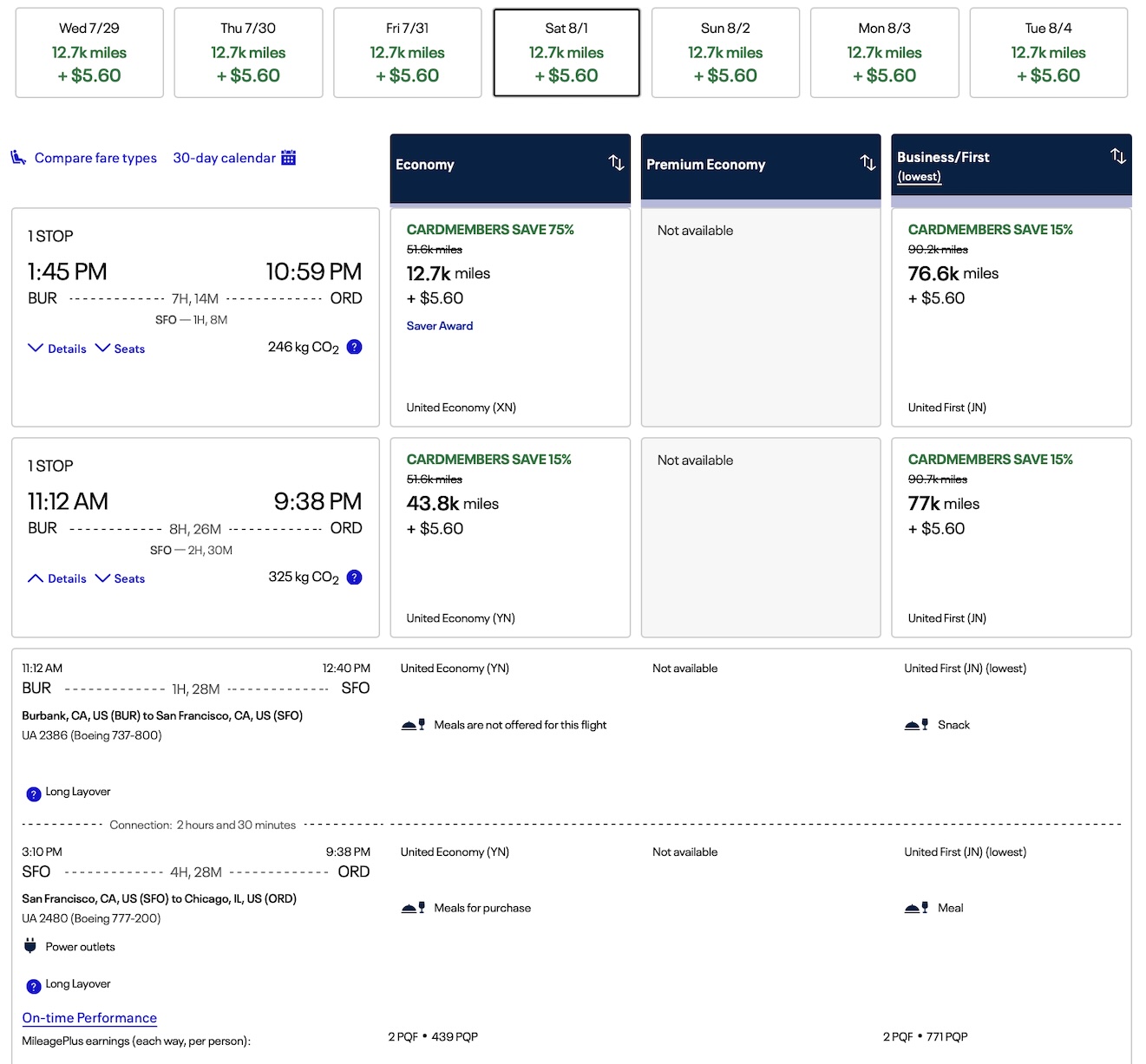Click the meal icon beside 'Meal' in United First

(x=917, y=908)
